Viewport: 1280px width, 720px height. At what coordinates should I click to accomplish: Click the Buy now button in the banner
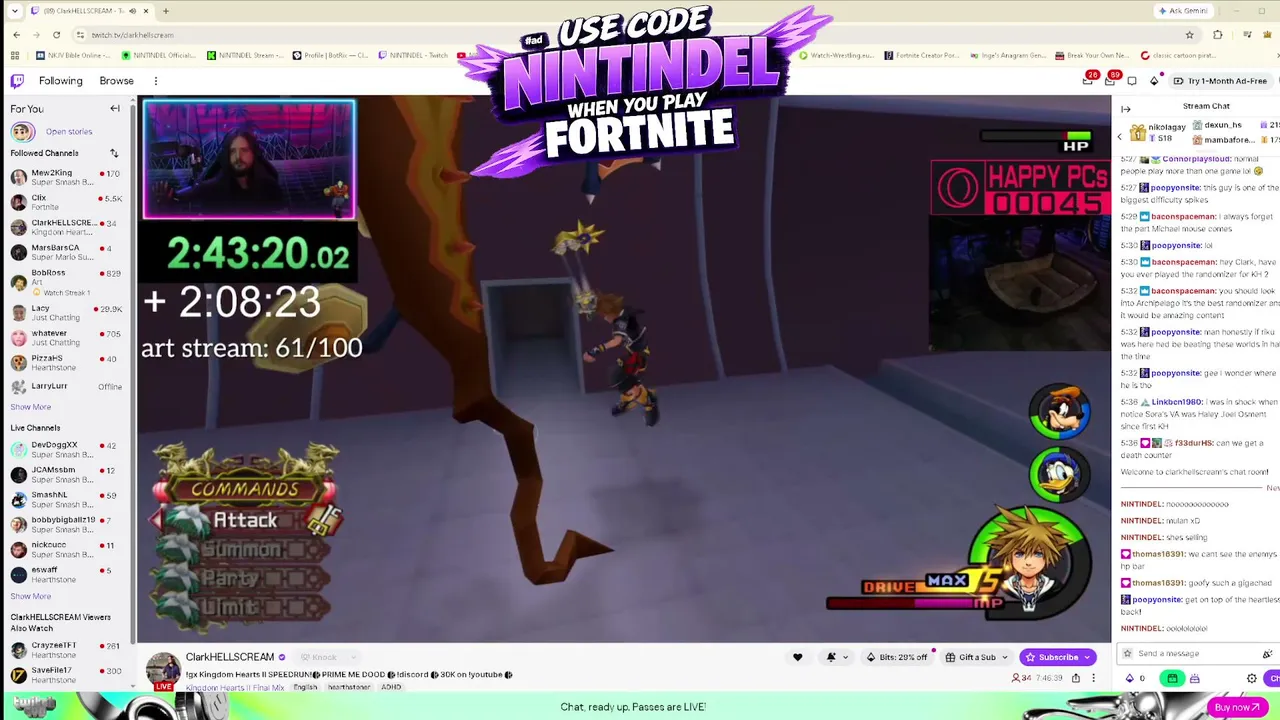point(1236,707)
